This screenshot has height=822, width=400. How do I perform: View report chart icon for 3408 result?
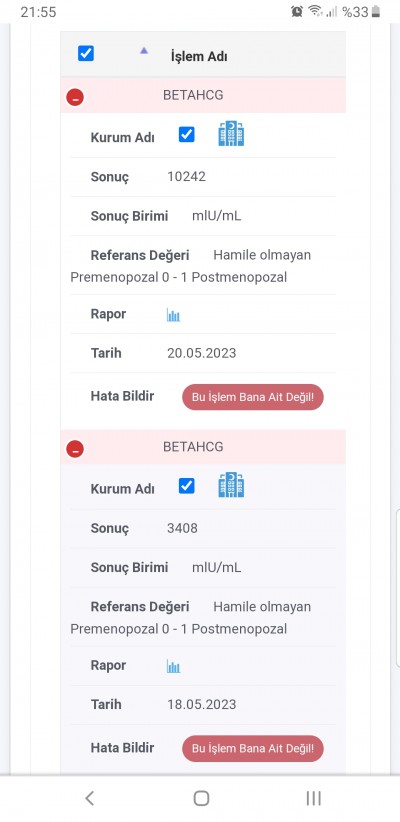pyautogui.click(x=173, y=666)
